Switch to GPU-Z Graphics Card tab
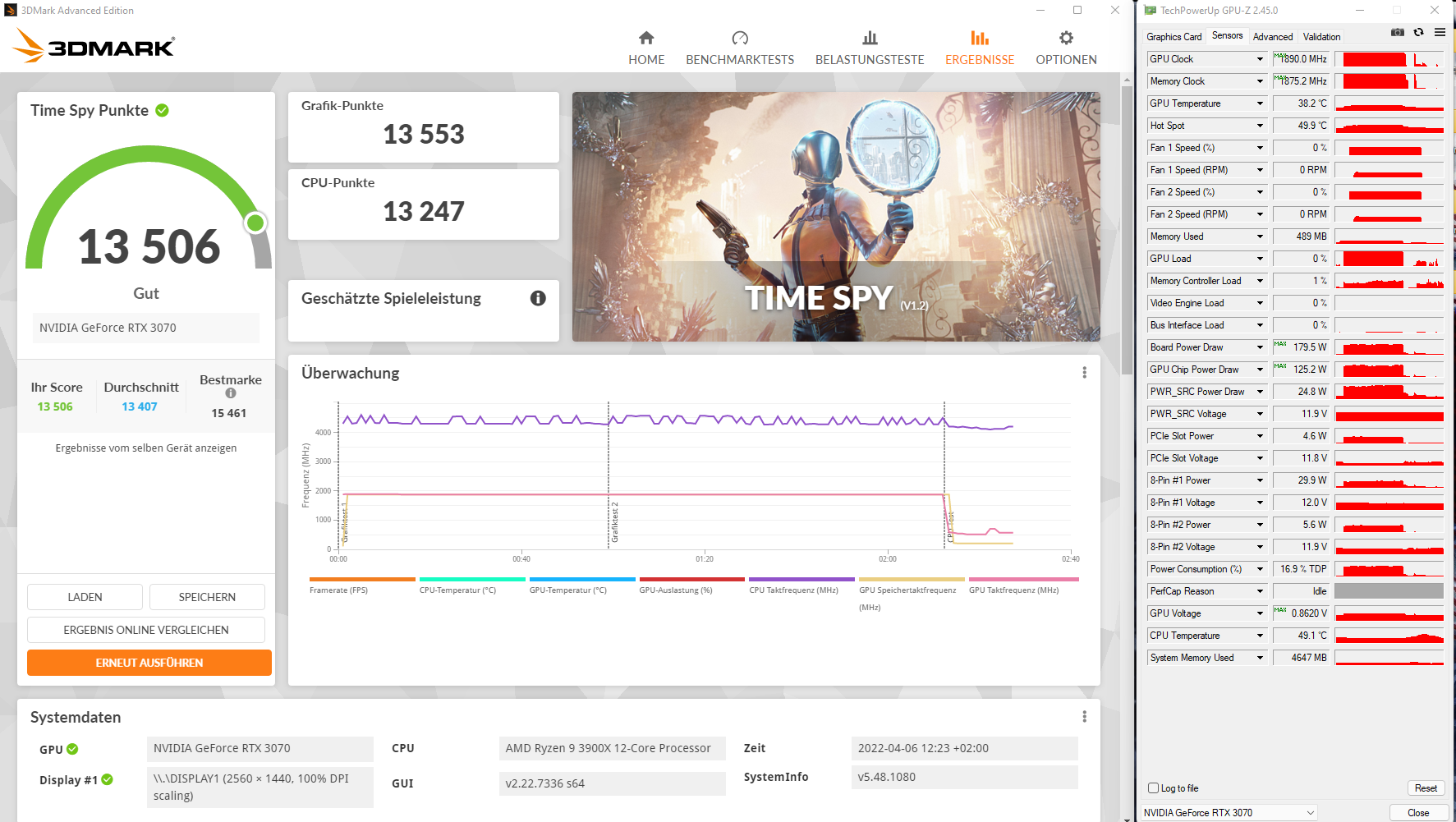 pyautogui.click(x=1174, y=37)
